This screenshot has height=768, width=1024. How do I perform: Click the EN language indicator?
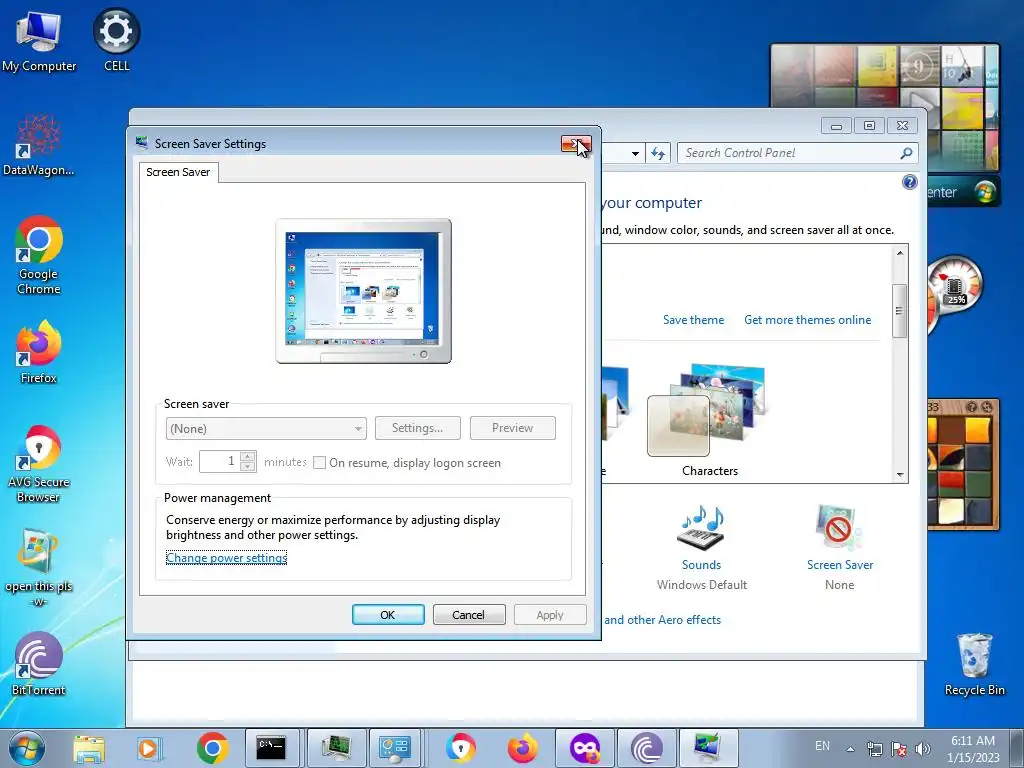(x=822, y=746)
